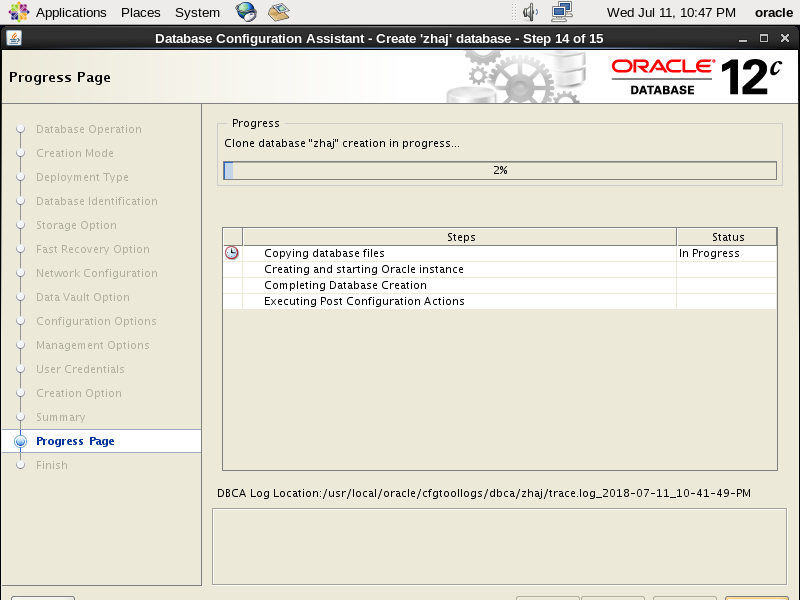Select the Progress Page step
This screenshot has width=800, height=600.
click(75, 441)
